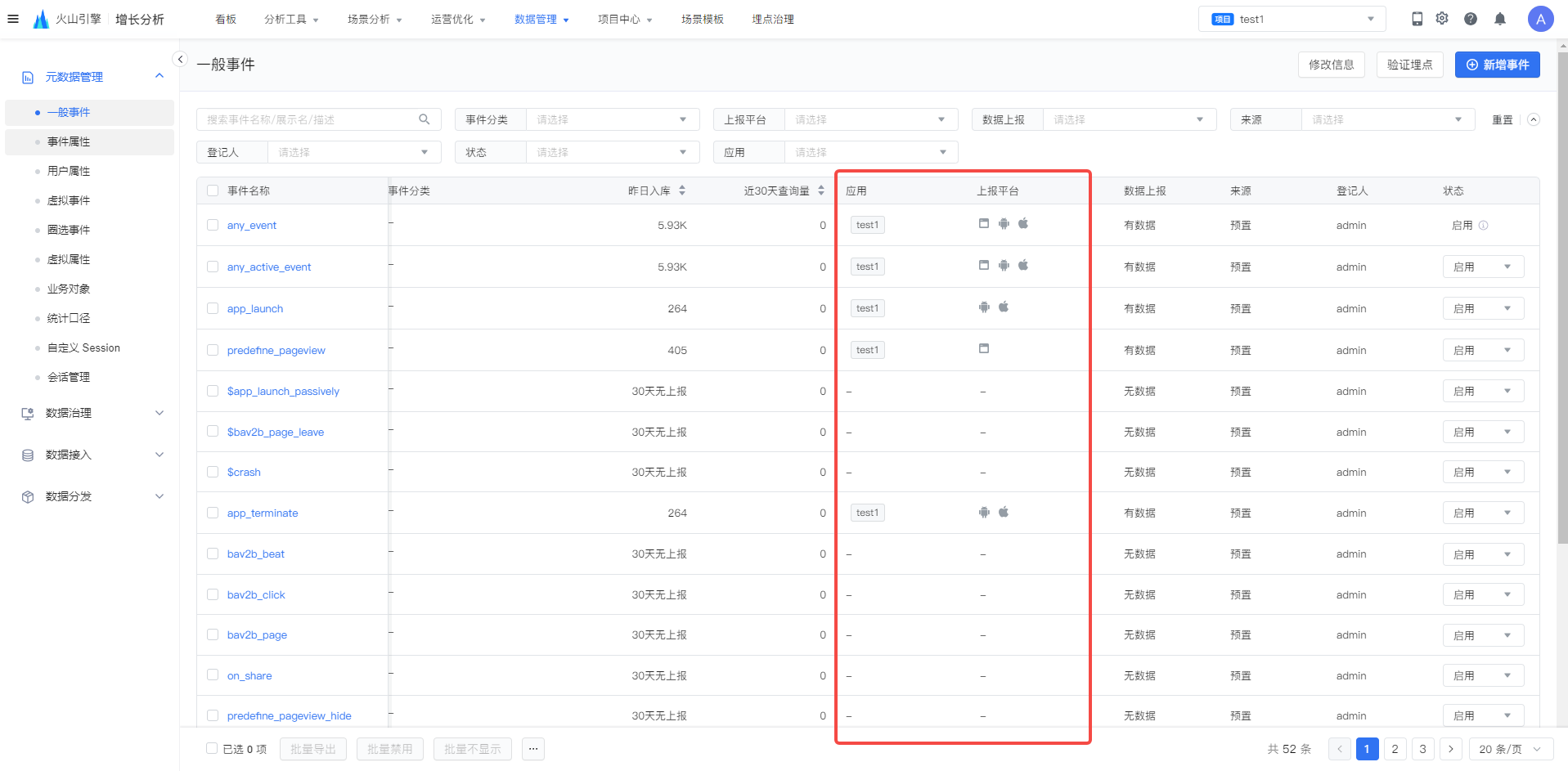Open the notifications bell icon

point(1500,19)
